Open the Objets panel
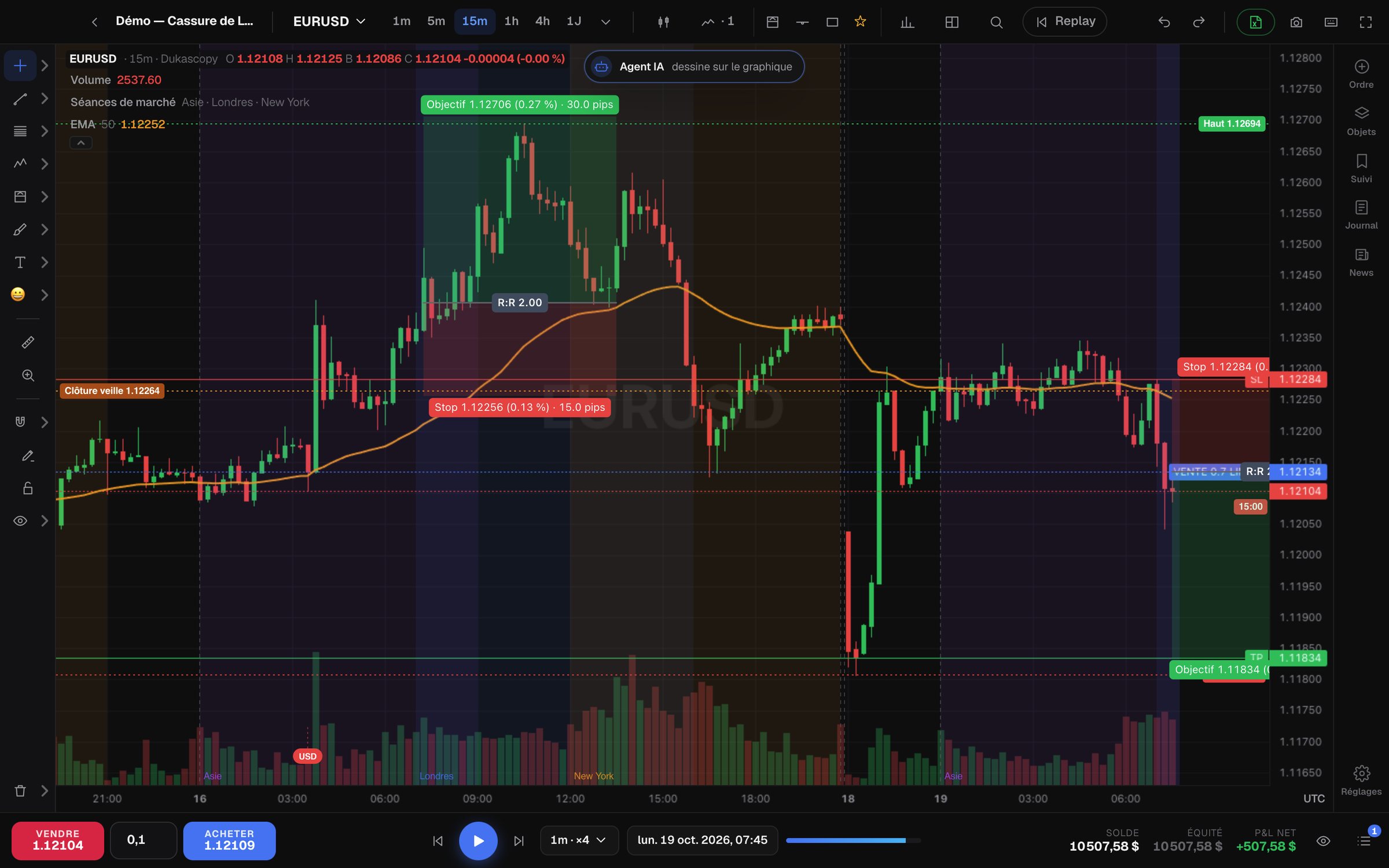The image size is (1389, 868). click(x=1361, y=121)
